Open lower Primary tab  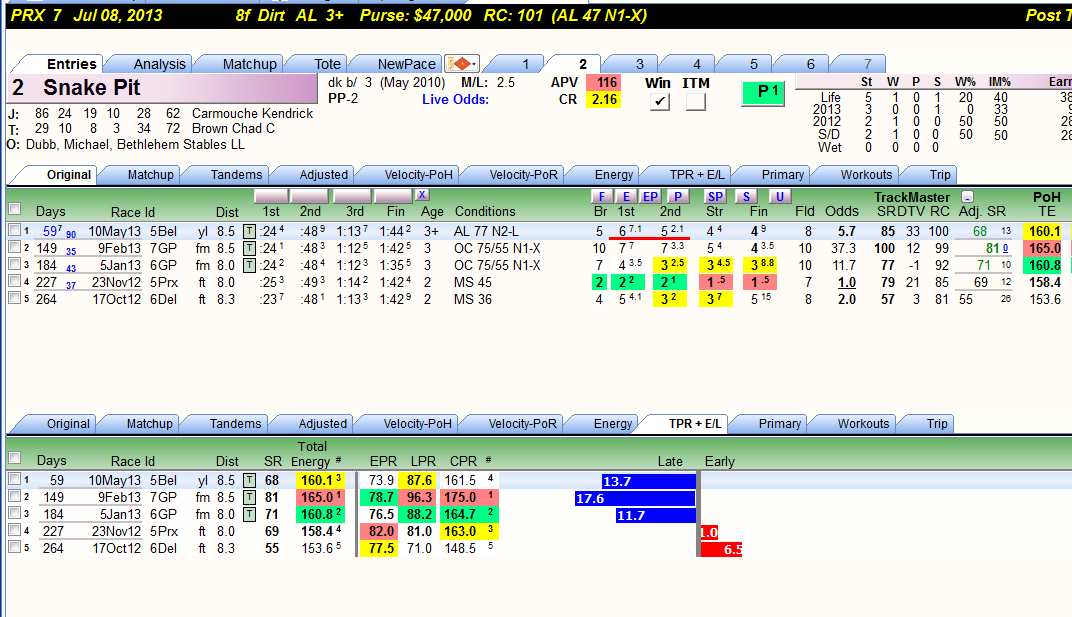click(x=779, y=423)
